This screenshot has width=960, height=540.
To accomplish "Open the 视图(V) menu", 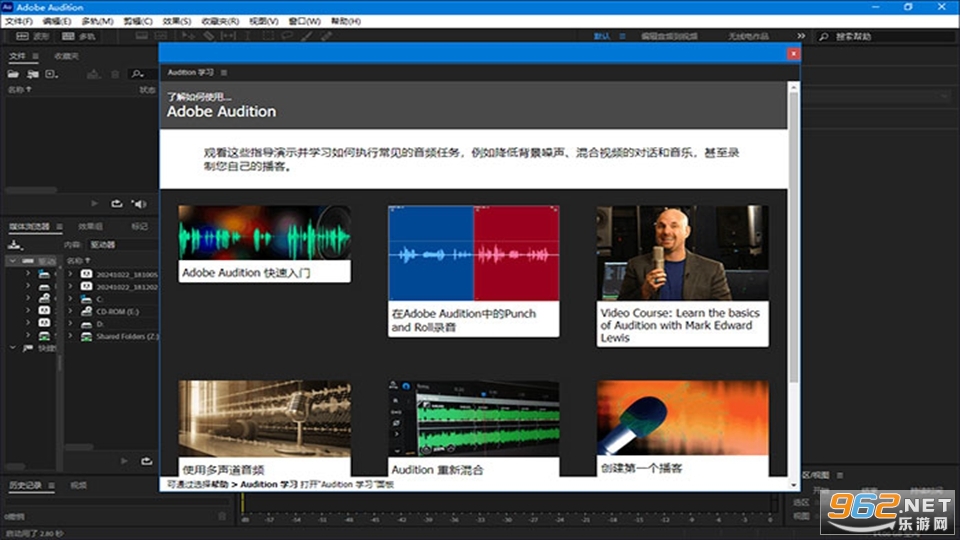I will tap(264, 21).
